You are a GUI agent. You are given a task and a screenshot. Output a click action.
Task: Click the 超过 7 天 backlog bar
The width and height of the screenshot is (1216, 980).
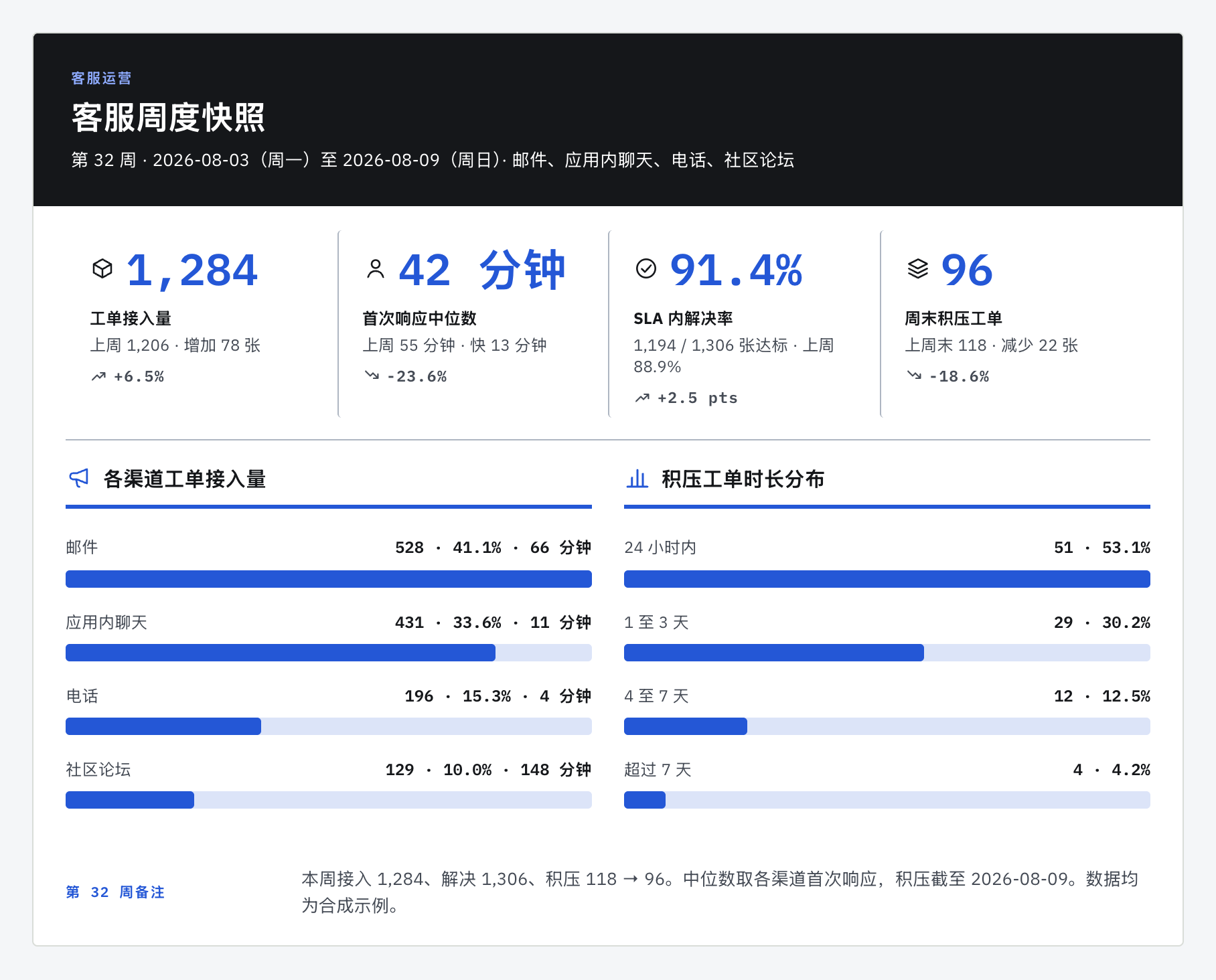887,800
